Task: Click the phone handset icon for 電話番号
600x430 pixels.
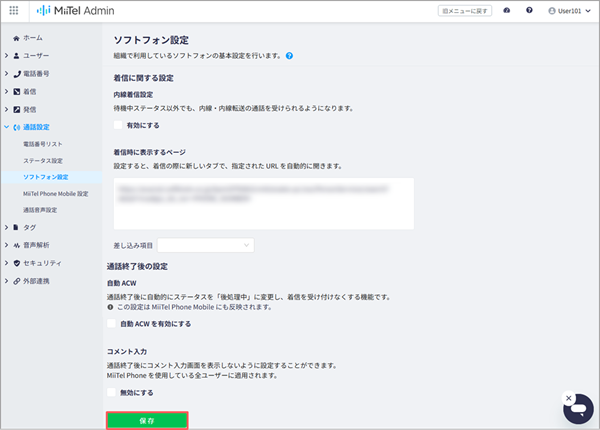Action: [17, 74]
